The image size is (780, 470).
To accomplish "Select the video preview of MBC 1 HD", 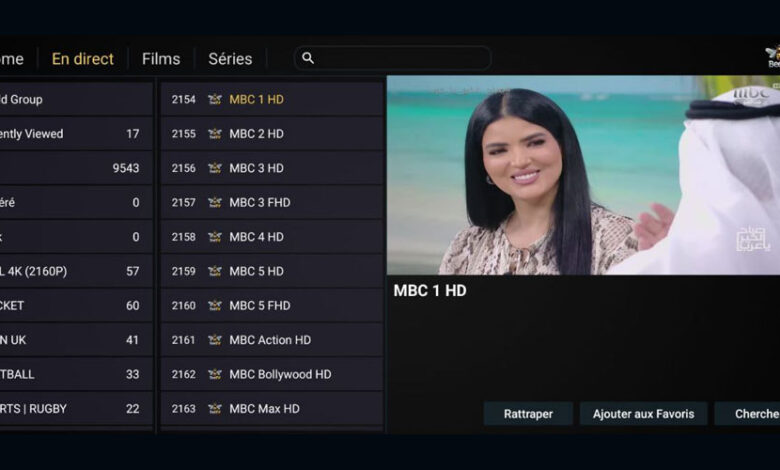I will point(583,175).
